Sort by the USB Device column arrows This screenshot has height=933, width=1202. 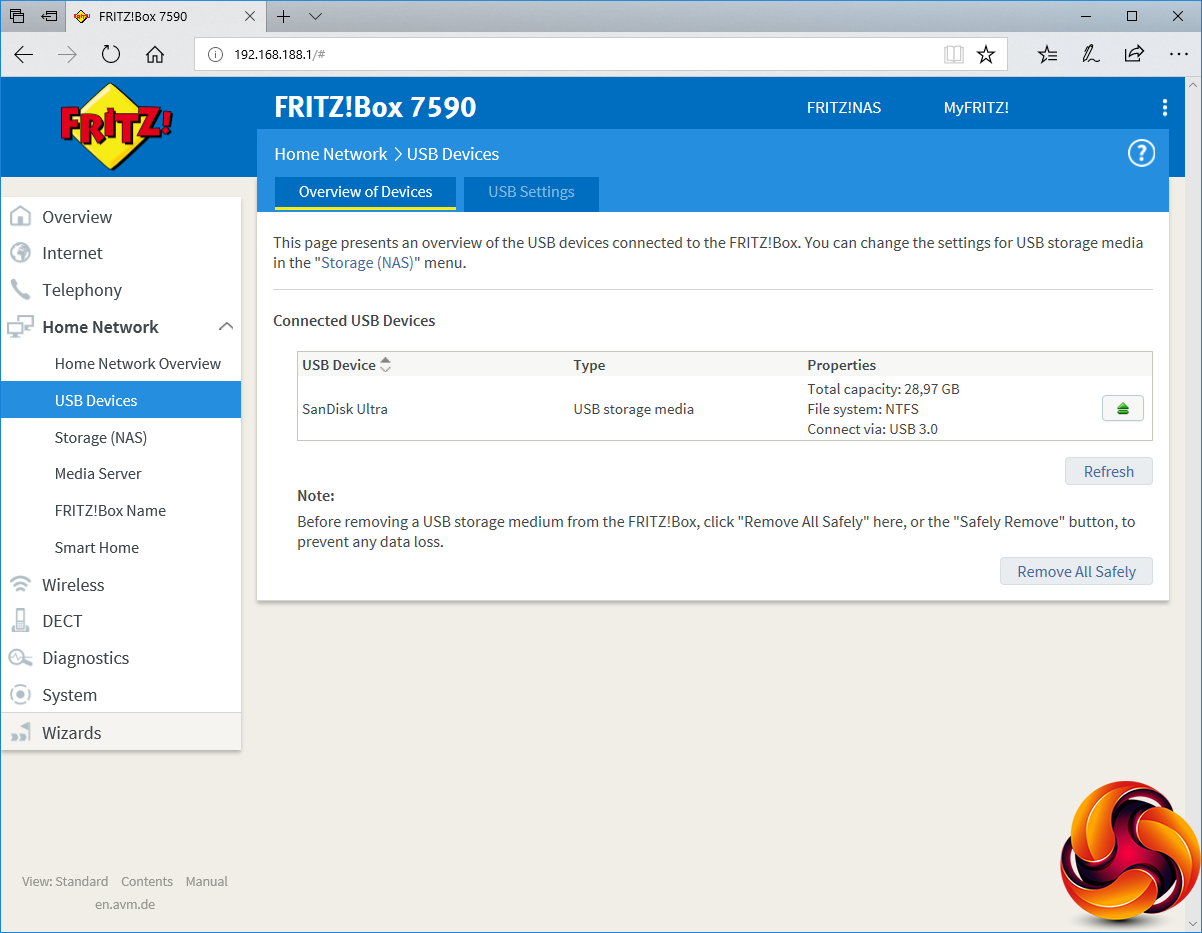coord(385,365)
